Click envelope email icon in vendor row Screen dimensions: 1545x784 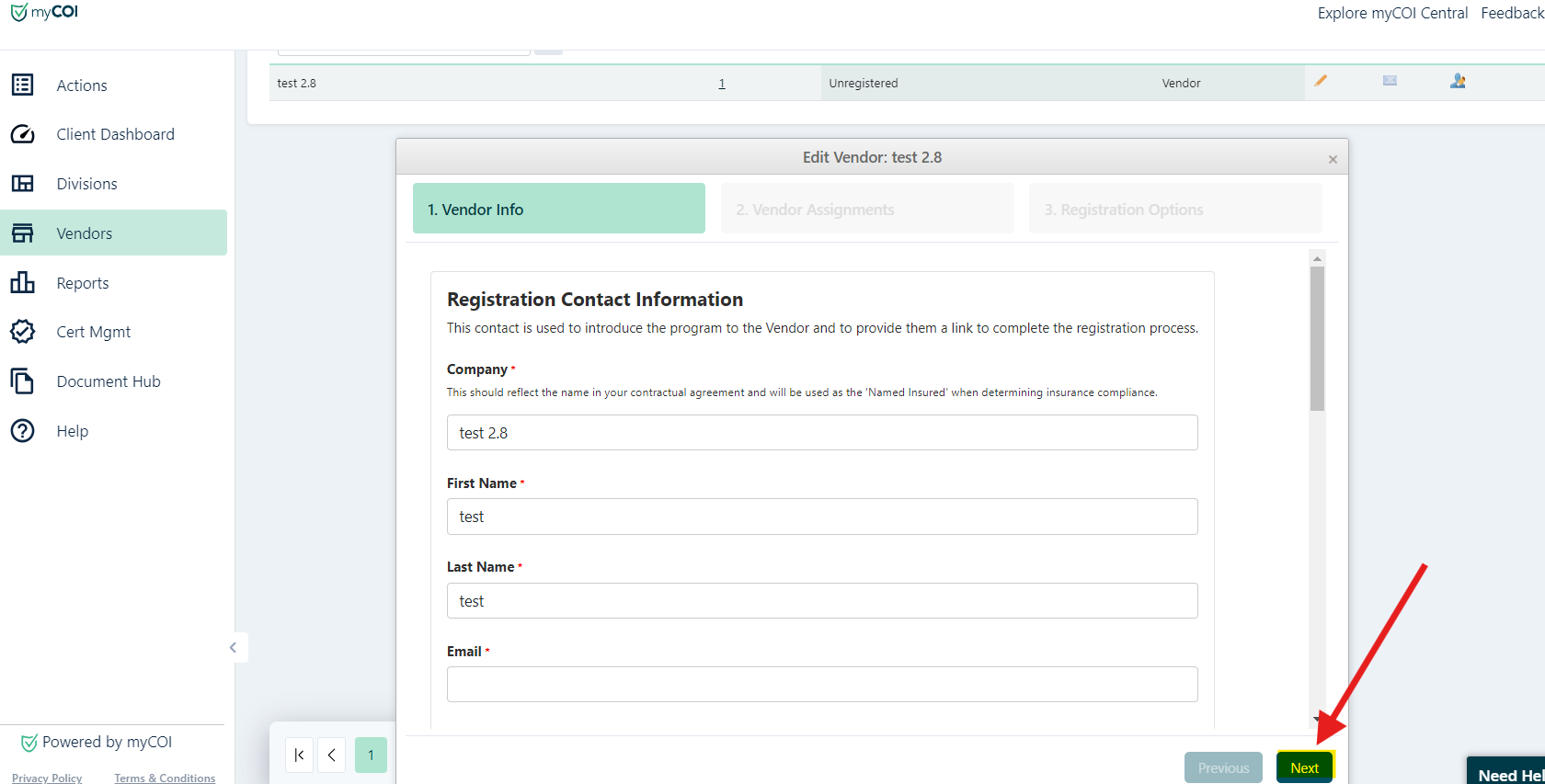(1390, 81)
